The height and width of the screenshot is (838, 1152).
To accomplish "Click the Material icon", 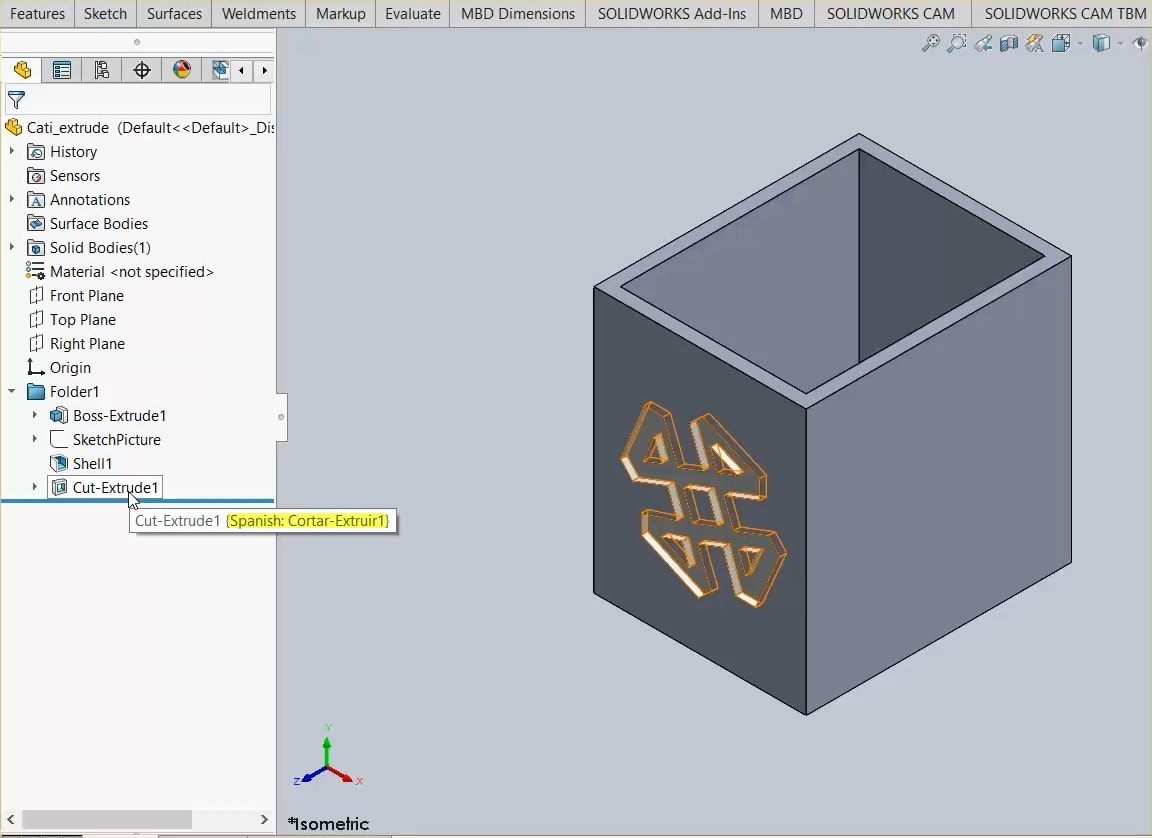I will pos(35,272).
